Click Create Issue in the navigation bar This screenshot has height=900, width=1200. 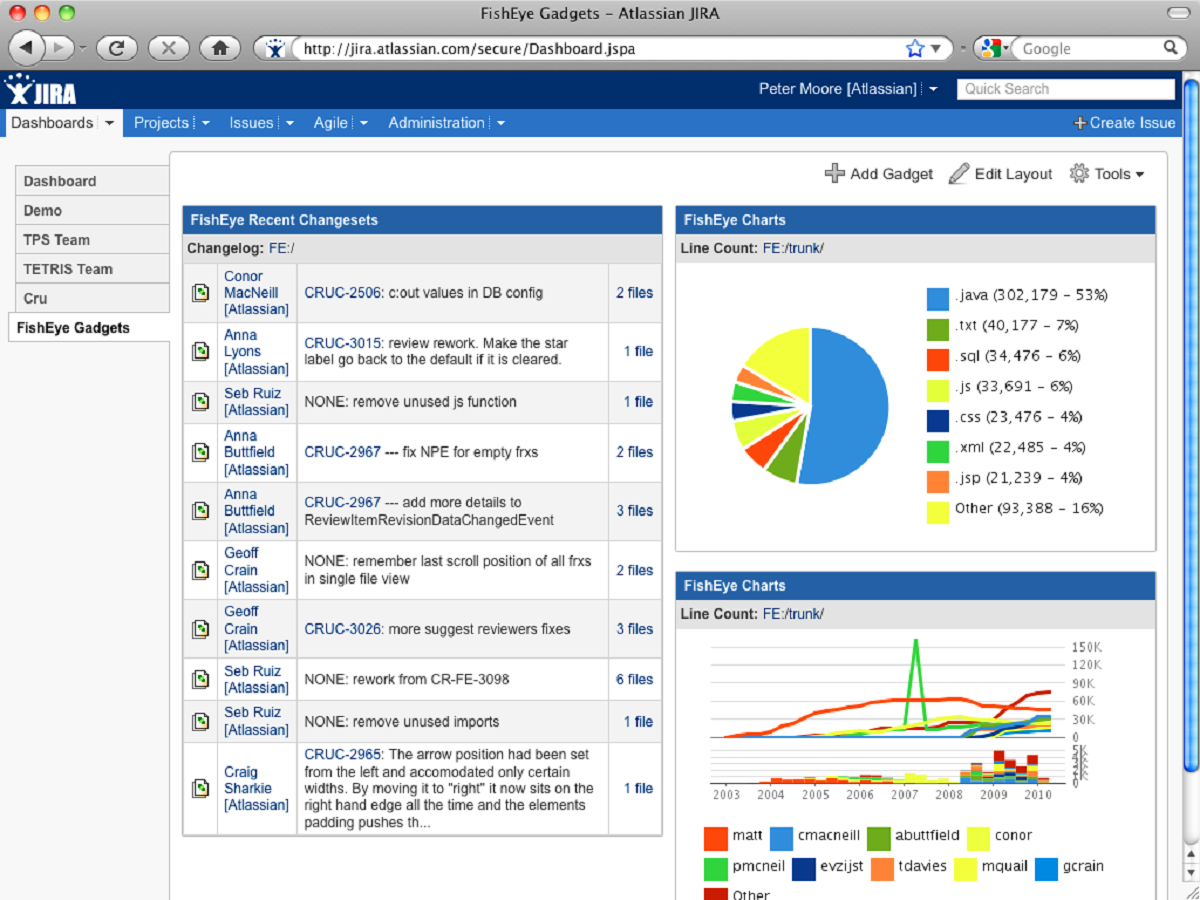[1125, 123]
